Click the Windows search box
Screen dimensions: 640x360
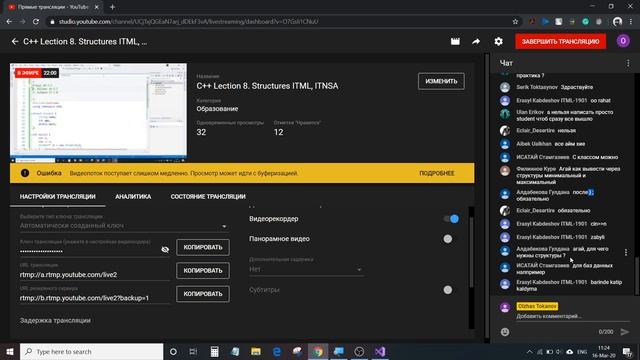[x=91, y=351]
